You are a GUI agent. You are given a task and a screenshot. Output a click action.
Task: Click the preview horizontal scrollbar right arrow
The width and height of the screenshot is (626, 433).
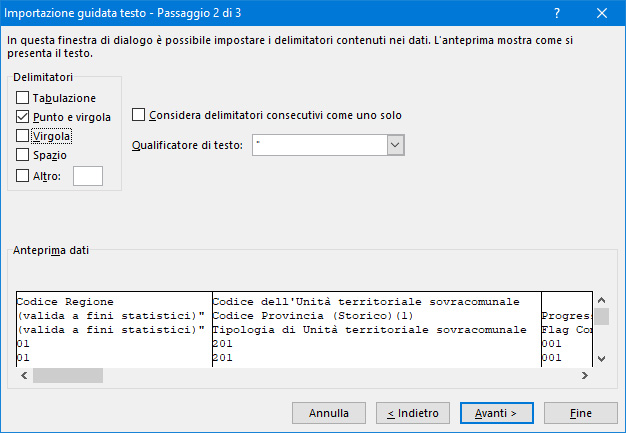(585, 376)
